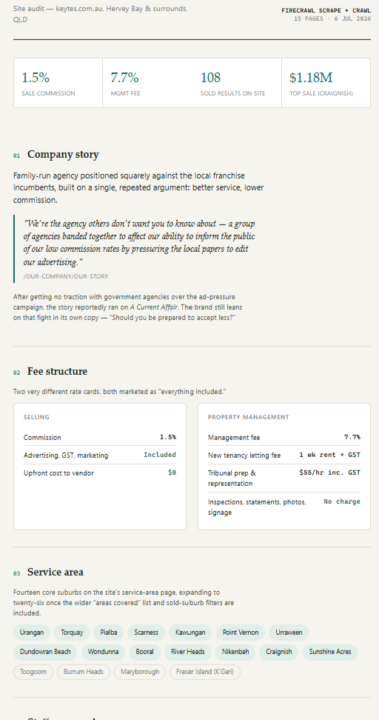Click the $1.18M top sale card
Image resolution: width=379 pixels, height=720 pixels.
(326, 83)
